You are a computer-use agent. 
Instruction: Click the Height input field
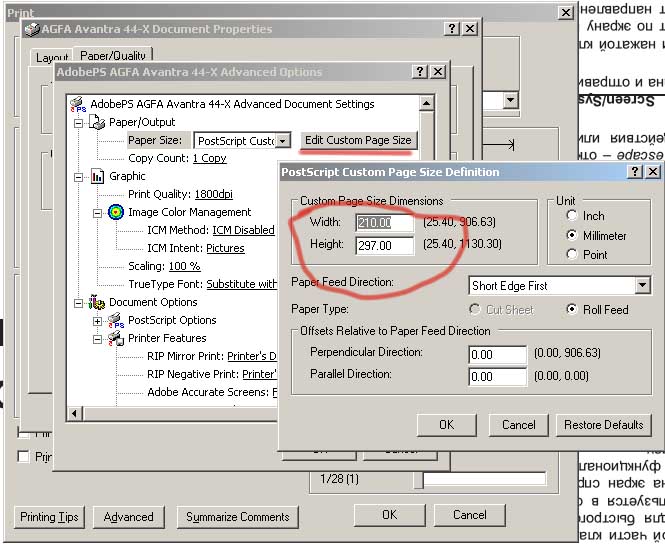click(384, 245)
